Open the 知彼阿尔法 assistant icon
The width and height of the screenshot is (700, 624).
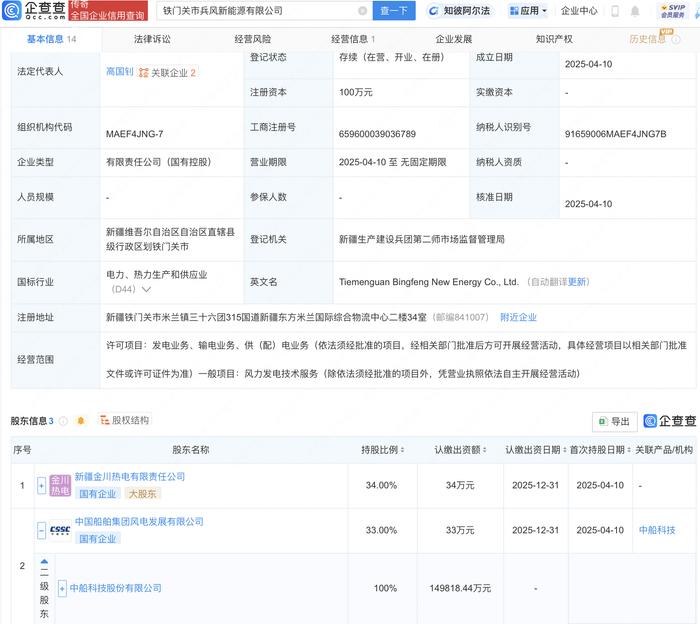tap(433, 11)
